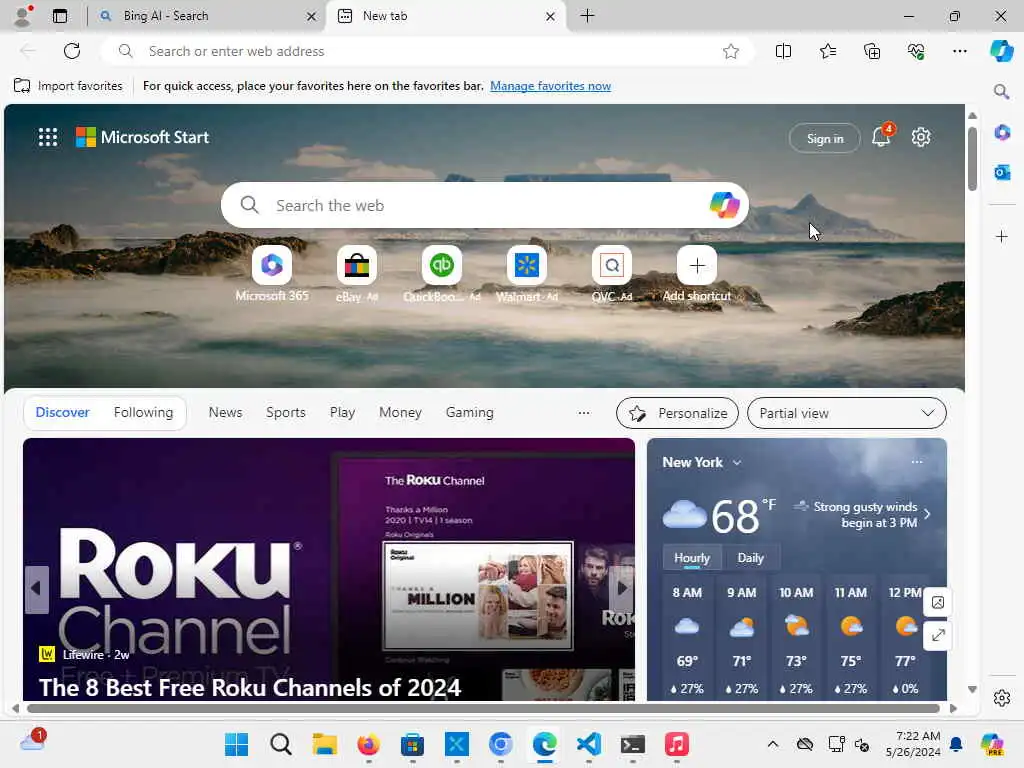1024x768 pixels.
Task: Click the Sign in button
Action: [825, 138]
